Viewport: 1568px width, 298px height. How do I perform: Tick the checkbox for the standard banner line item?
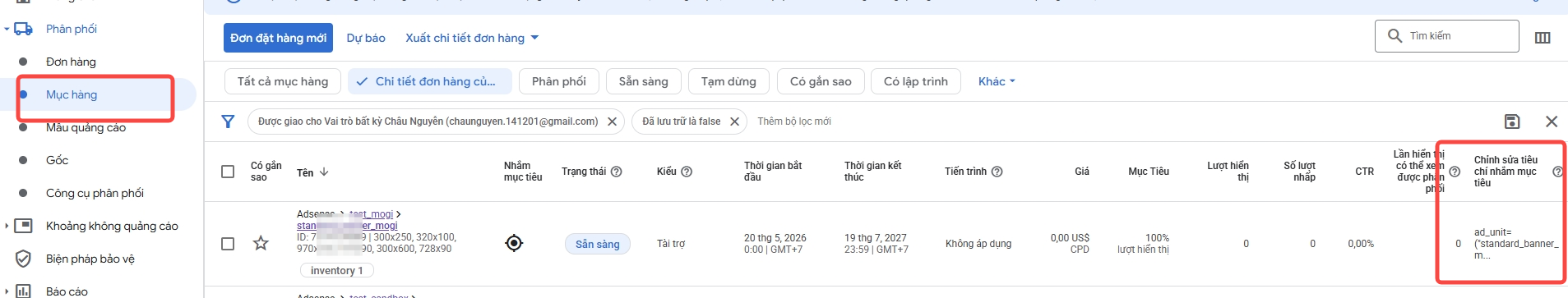(228, 244)
